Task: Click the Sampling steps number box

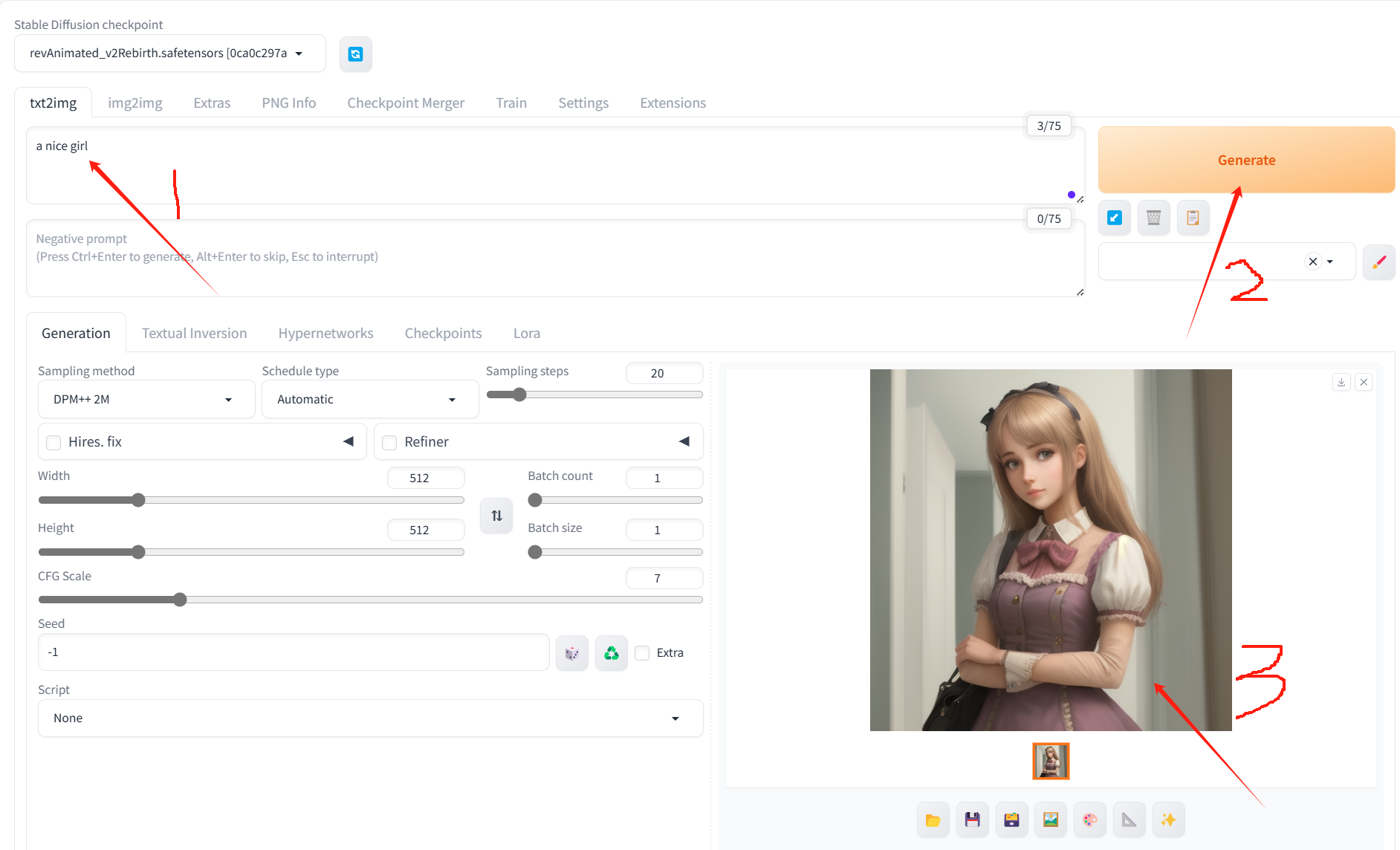Action: point(664,373)
